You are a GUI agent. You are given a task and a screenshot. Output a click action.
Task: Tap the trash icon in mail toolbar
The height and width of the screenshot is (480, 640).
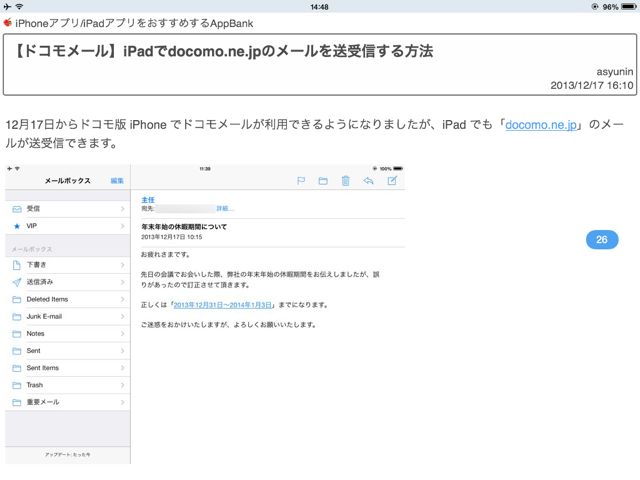pos(345,181)
